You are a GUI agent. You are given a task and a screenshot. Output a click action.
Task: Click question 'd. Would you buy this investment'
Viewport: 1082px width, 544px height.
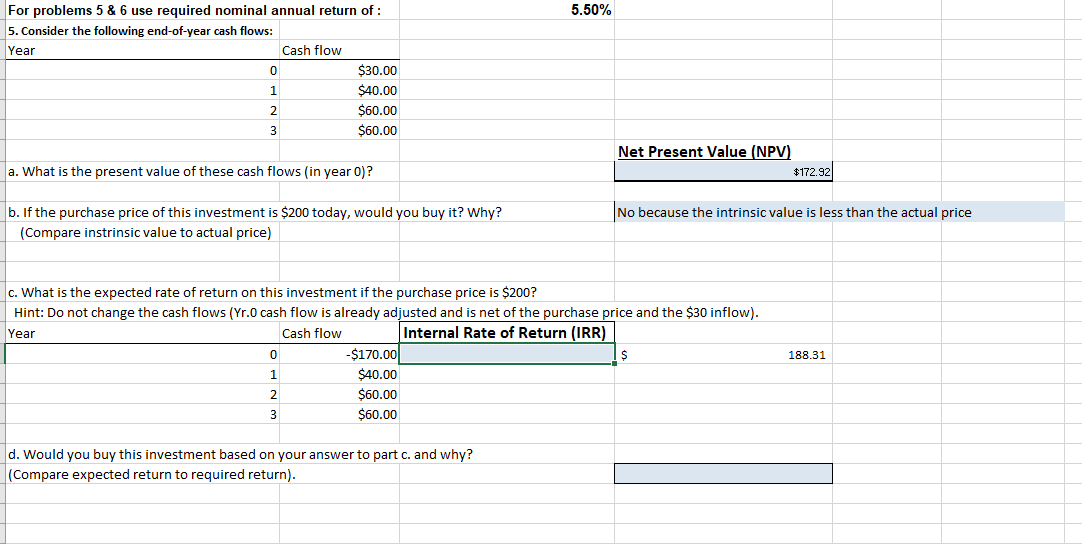pyautogui.click(x=241, y=455)
